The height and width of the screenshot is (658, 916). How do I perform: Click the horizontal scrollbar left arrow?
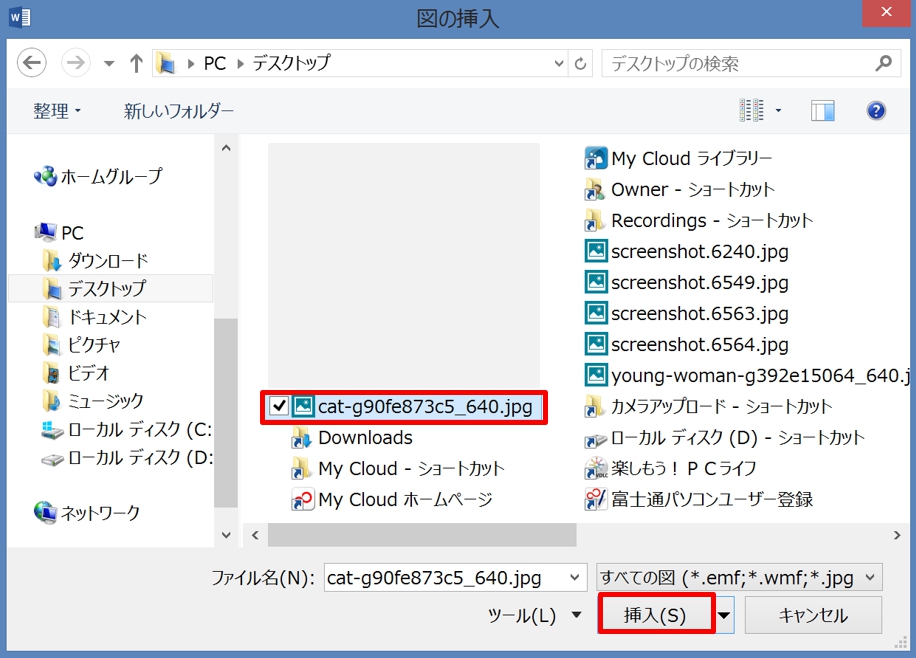point(255,535)
